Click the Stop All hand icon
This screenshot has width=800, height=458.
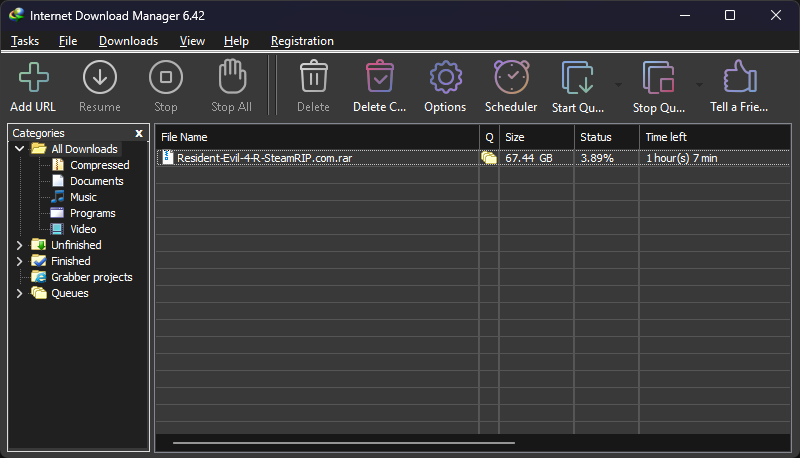click(x=232, y=77)
